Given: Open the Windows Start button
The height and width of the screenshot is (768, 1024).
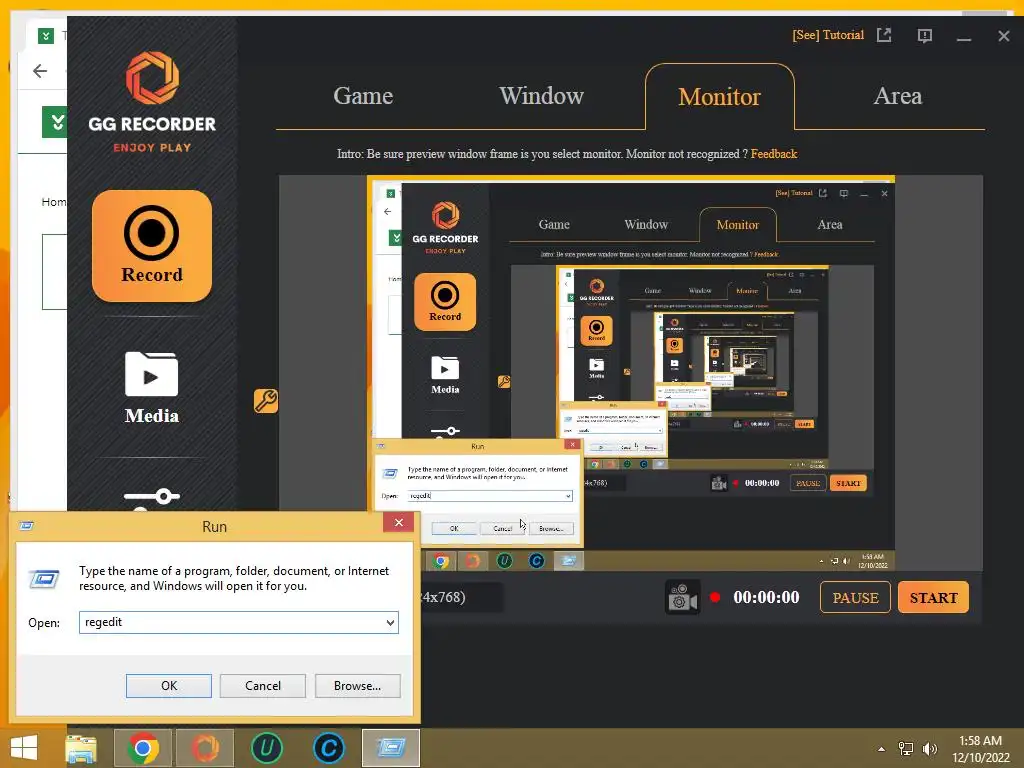Looking at the screenshot, I should tap(24, 748).
